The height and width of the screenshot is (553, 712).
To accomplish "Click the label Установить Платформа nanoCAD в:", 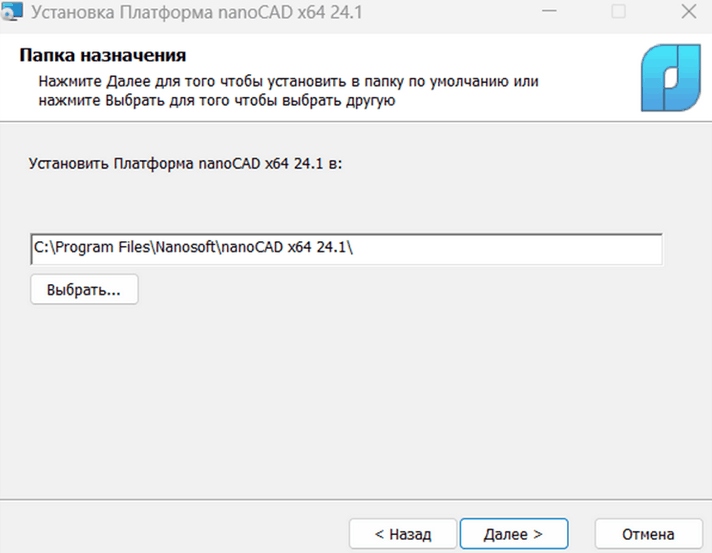I will [186, 162].
